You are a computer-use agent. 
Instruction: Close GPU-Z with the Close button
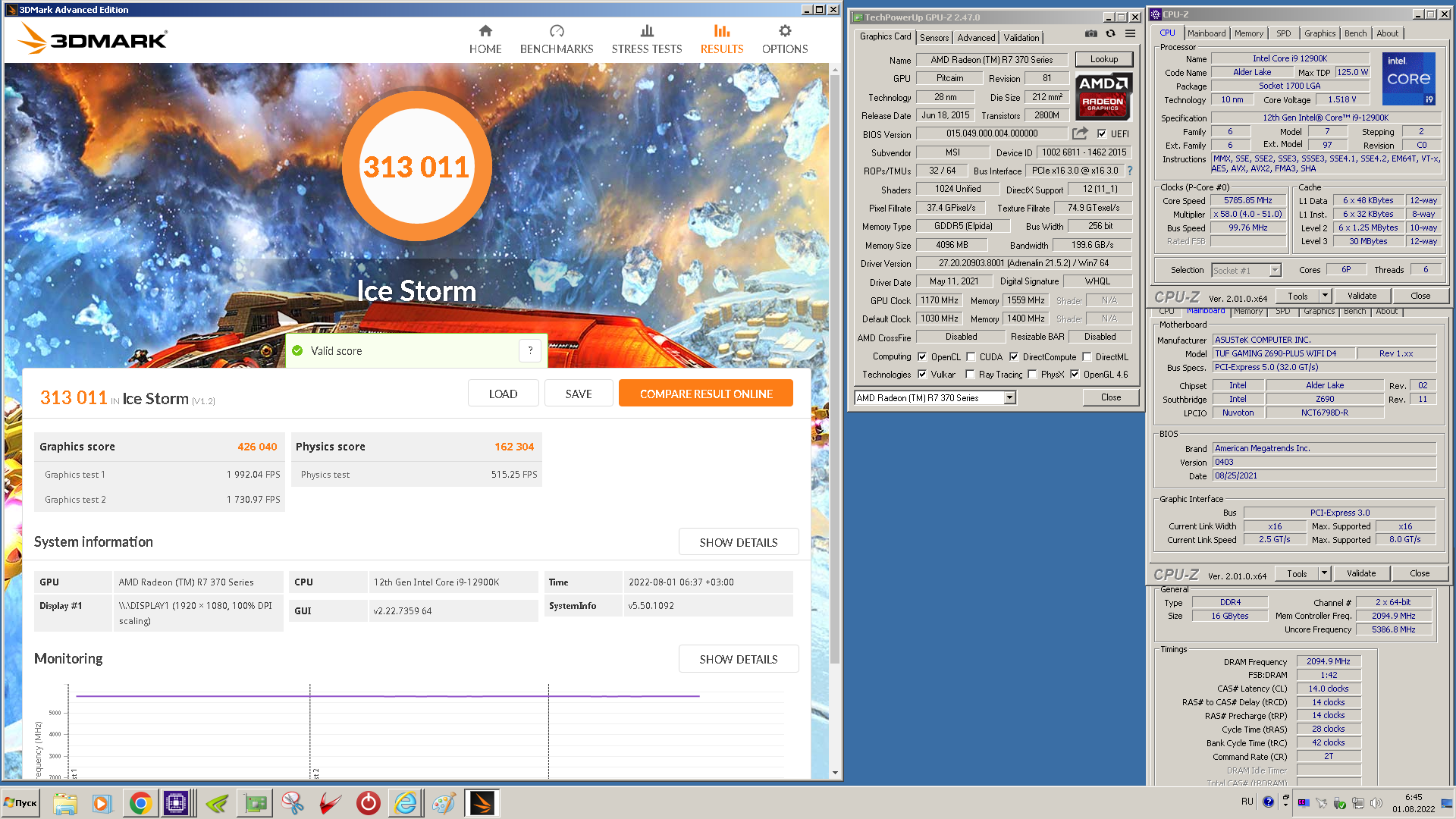tap(1111, 397)
